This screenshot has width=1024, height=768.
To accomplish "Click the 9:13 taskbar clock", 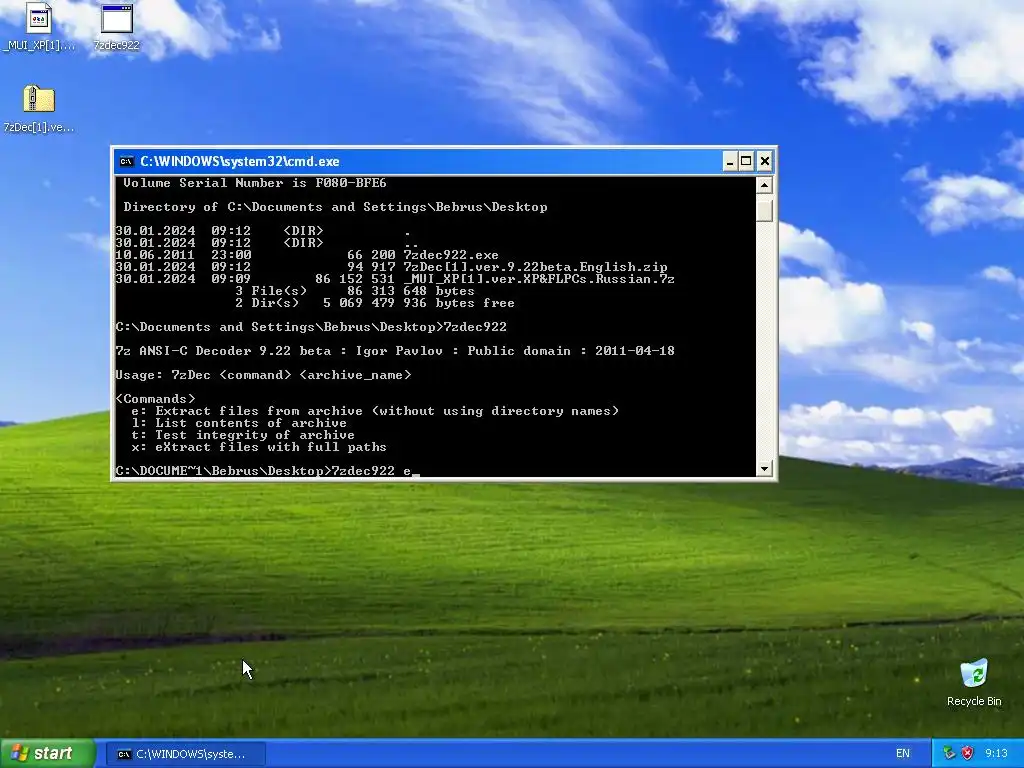I will pyautogui.click(x=996, y=753).
